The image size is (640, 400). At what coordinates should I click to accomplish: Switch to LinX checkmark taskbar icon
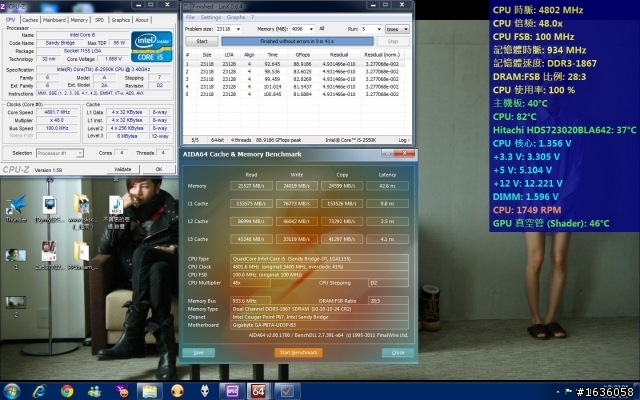pyautogui.click(x=287, y=391)
